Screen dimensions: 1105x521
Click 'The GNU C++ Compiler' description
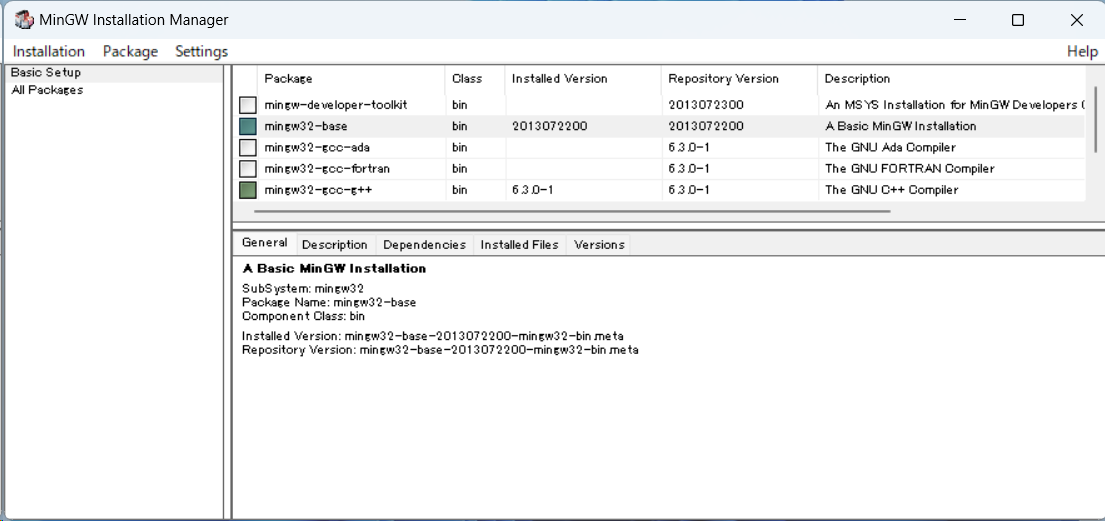point(891,190)
